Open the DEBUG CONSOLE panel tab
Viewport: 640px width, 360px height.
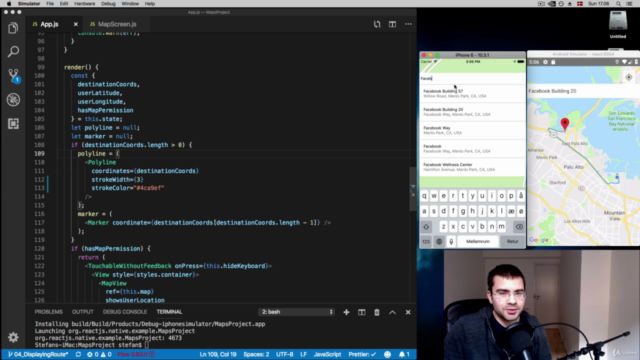(x=124, y=312)
